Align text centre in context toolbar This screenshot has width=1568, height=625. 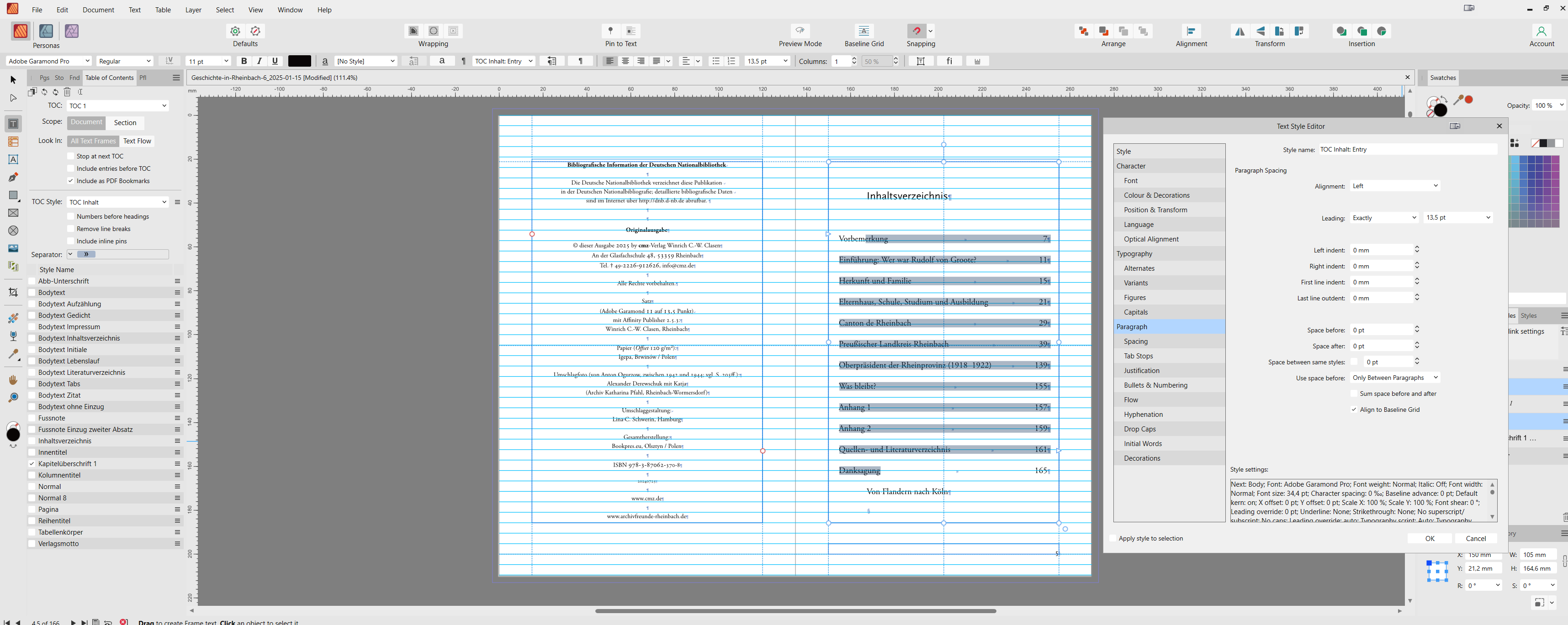click(625, 61)
